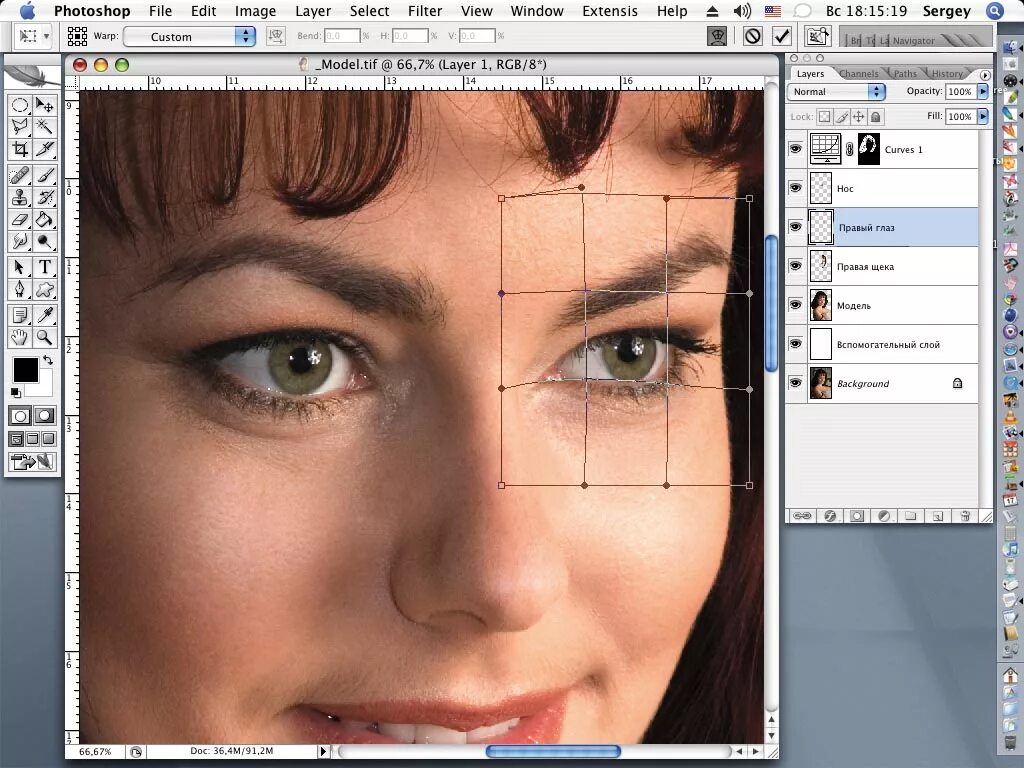
Task: Select the Hand tool
Action: click(x=20, y=337)
